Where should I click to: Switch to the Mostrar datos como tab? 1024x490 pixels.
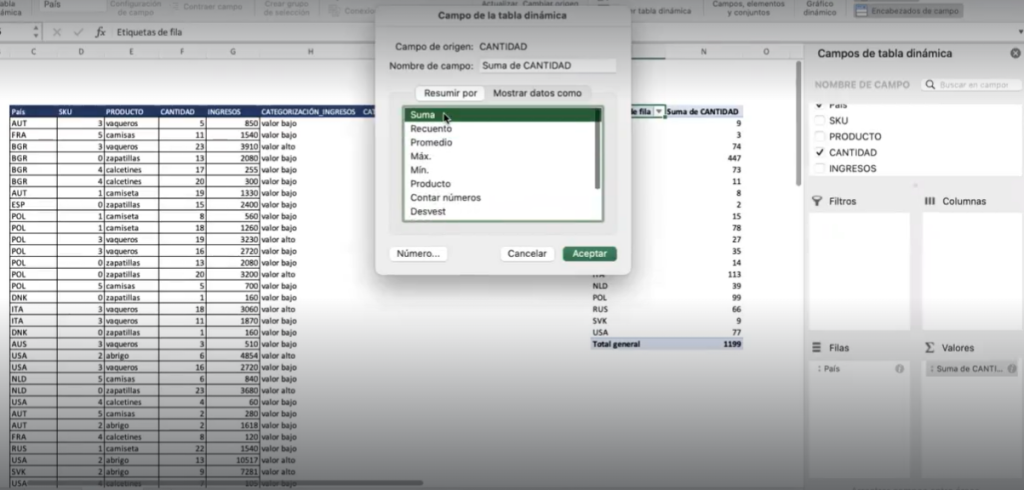537,93
